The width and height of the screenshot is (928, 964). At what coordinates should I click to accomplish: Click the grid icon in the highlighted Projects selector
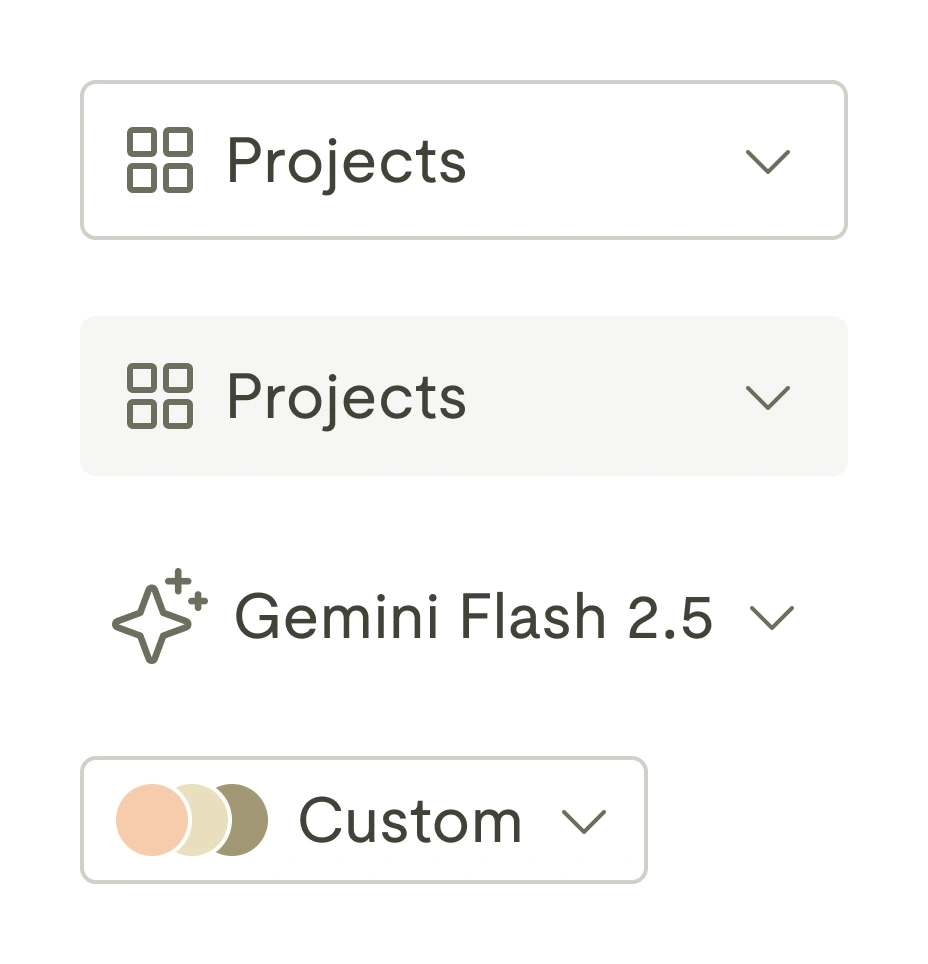(x=158, y=396)
